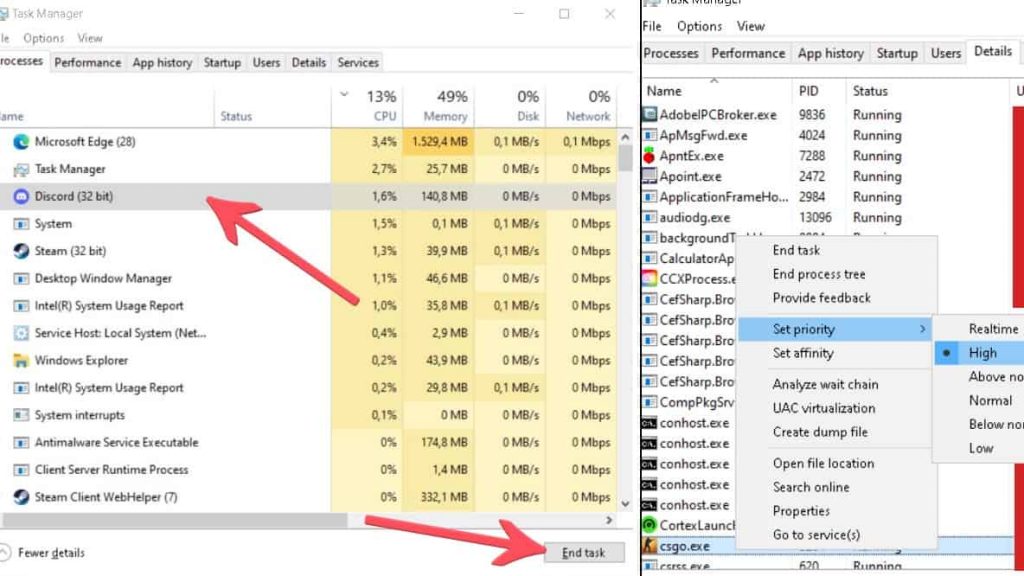The width and height of the screenshot is (1024, 576).
Task: Open the Options menu in left window
Action: click(44, 39)
